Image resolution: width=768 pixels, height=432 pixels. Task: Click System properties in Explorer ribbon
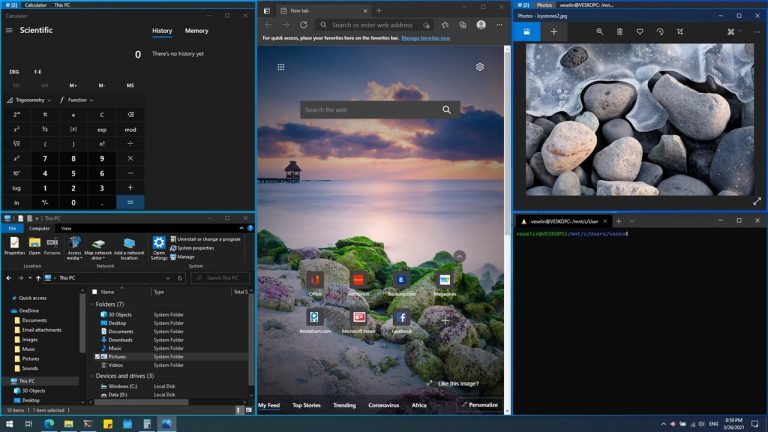coord(192,248)
